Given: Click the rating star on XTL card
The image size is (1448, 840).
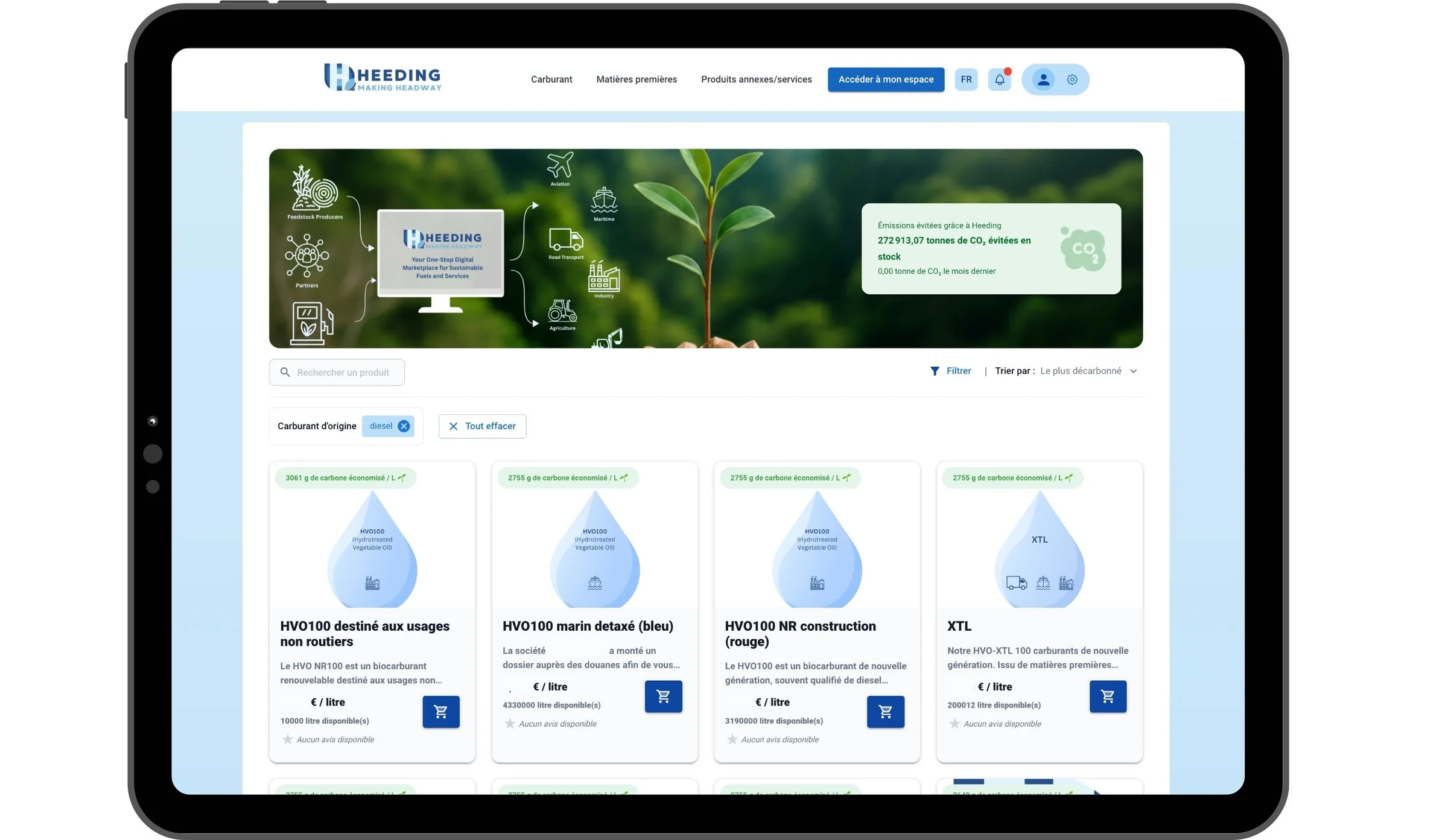Looking at the screenshot, I should tap(954, 724).
